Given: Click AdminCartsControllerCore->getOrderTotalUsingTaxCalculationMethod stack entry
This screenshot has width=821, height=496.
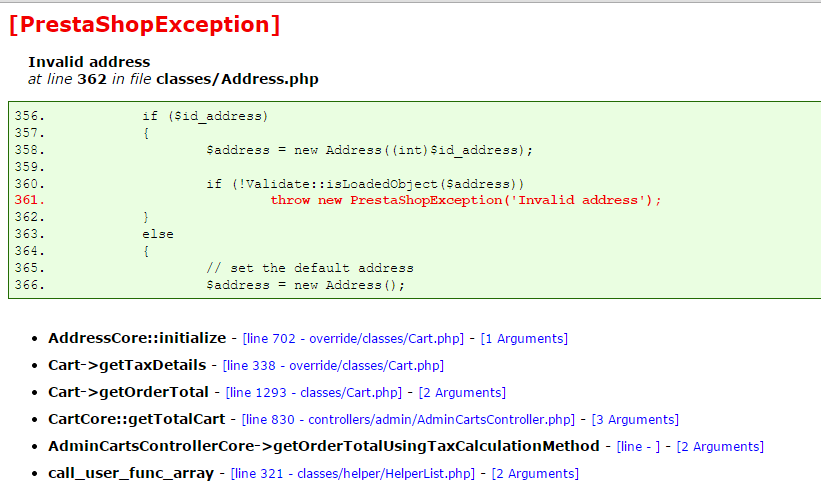Looking at the screenshot, I should pyautogui.click(x=324, y=446).
